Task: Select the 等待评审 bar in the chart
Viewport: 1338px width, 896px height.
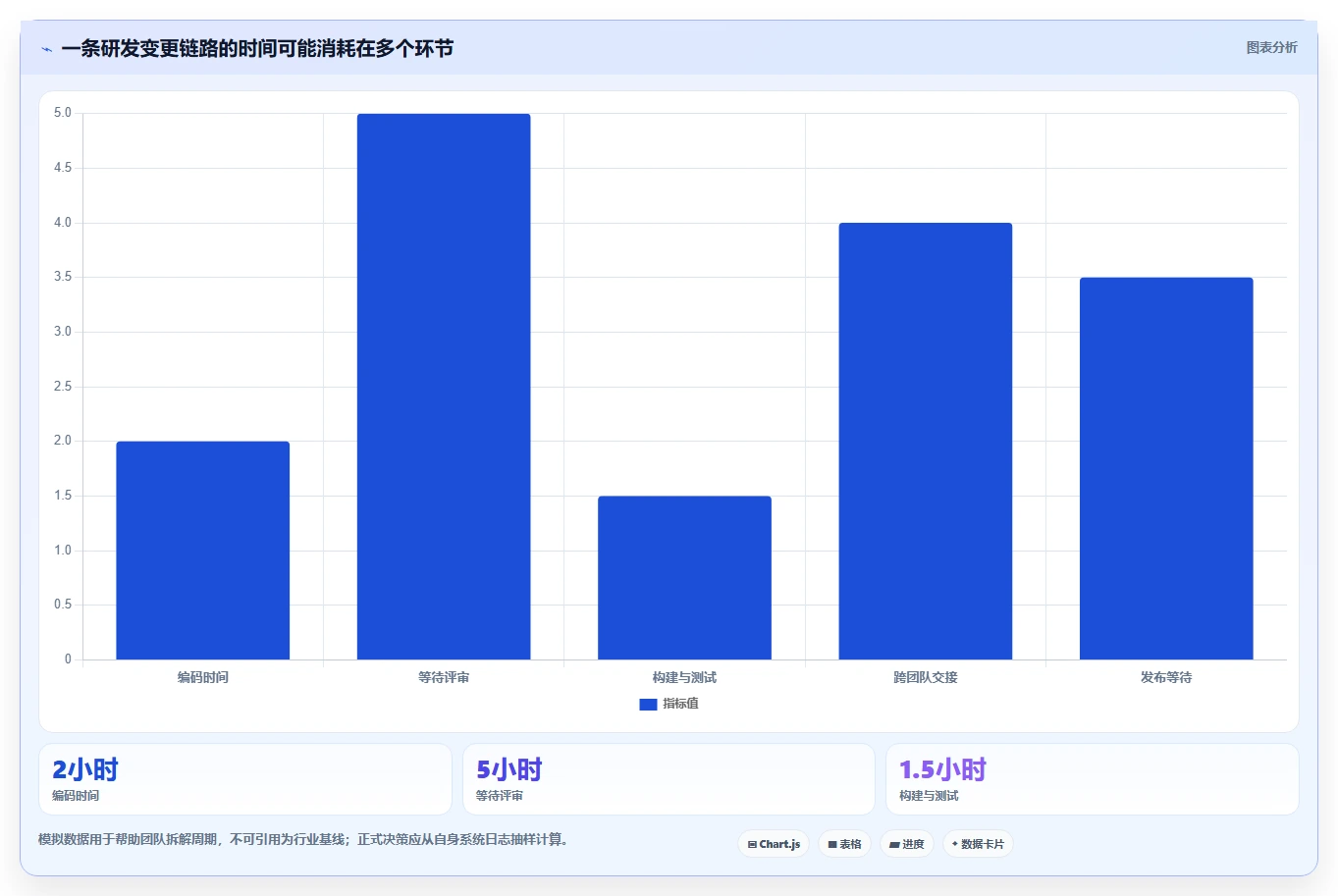Action: tap(444, 387)
